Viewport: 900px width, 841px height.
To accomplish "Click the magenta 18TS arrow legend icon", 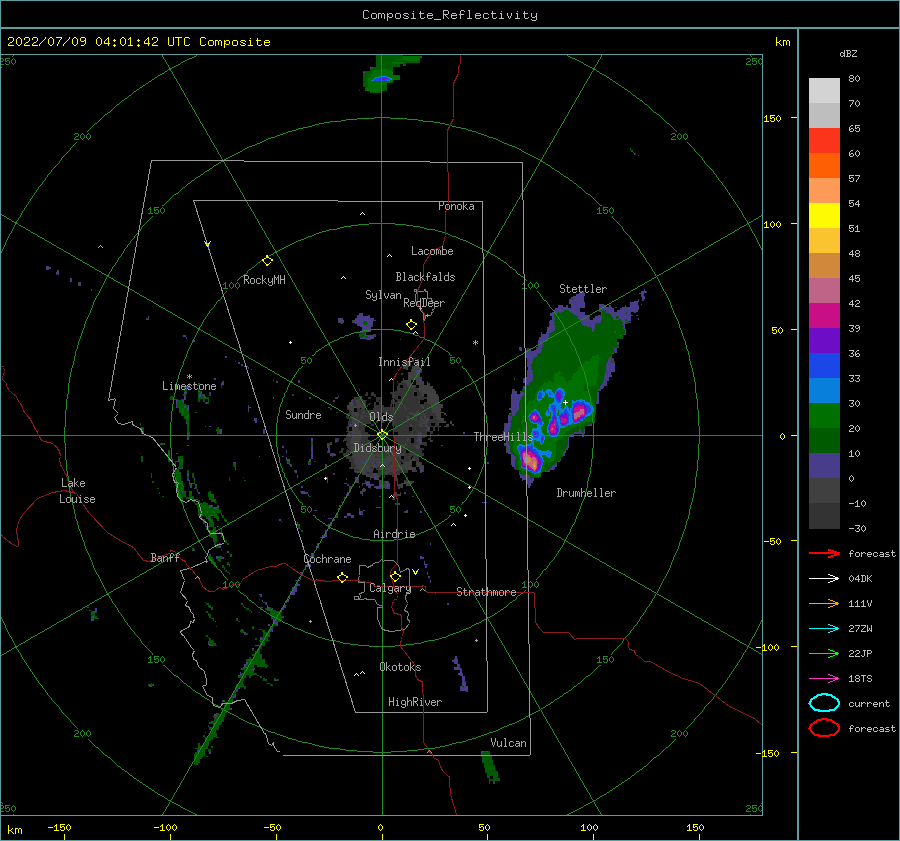I will tap(824, 679).
